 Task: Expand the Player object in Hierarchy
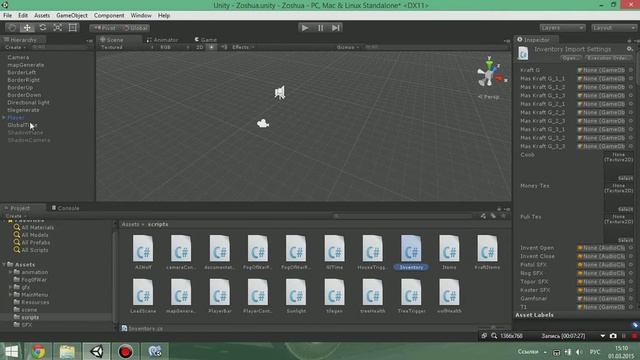click(4, 118)
